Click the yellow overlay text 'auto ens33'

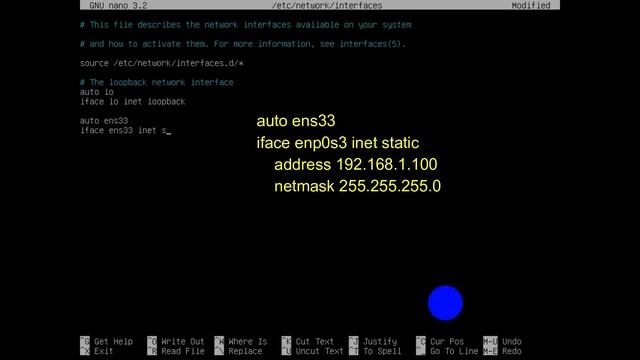point(296,121)
